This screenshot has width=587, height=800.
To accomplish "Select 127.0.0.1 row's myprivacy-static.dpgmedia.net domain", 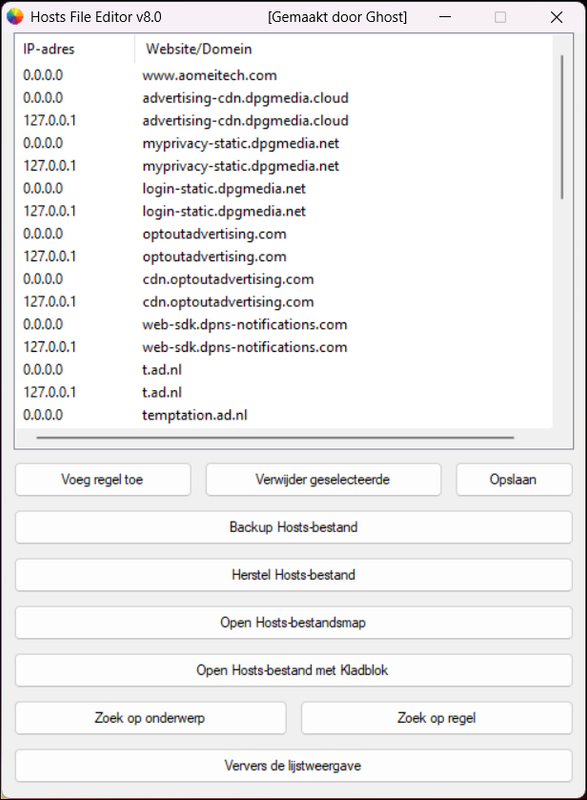I will [241, 166].
